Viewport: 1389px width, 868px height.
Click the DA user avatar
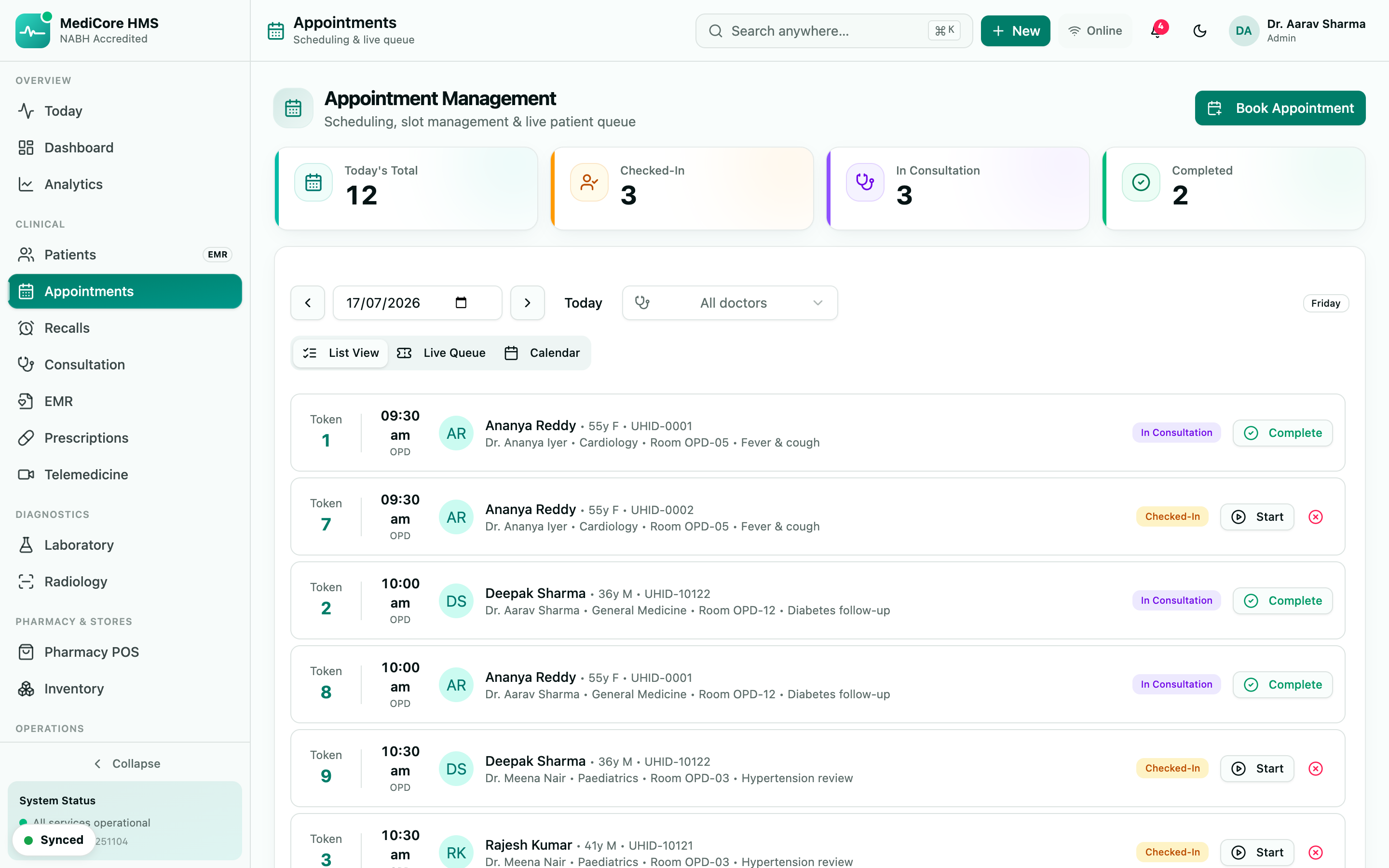click(x=1243, y=30)
